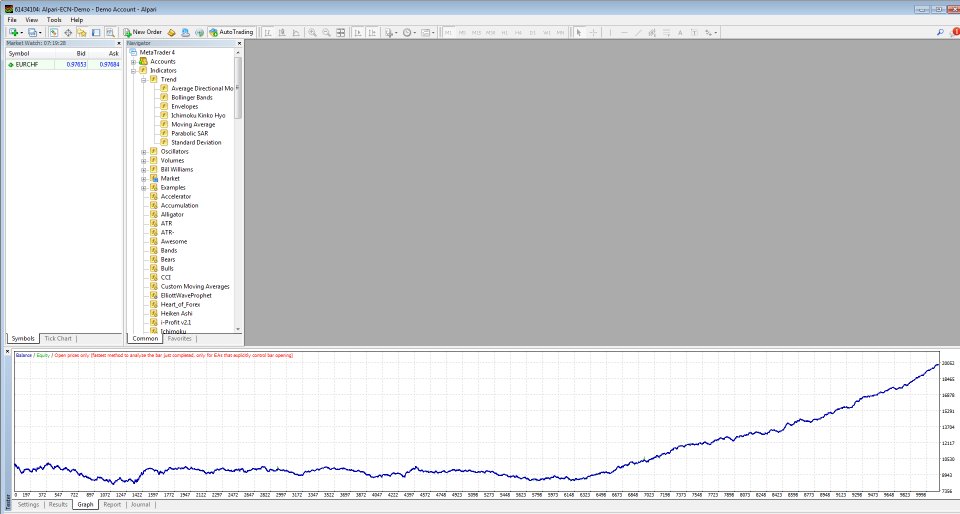Open the MetaEditor yellow diamond icon
Image resolution: width=960 pixels, height=514 pixels.
pyautogui.click(x=171, y=32)
